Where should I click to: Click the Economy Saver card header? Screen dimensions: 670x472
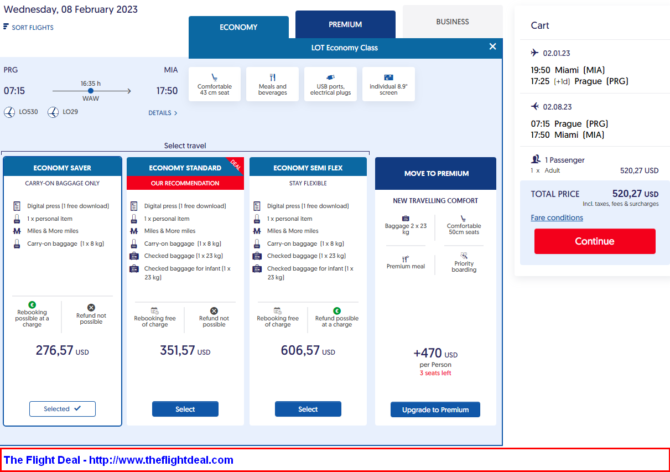coord(62,167)
